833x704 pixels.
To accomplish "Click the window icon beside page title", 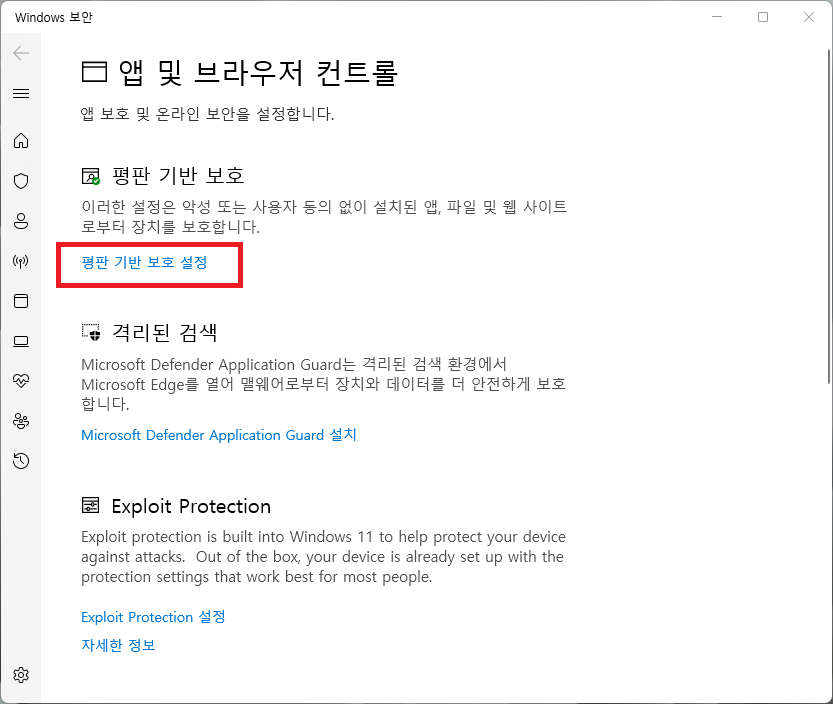I will tap(95, 72).
